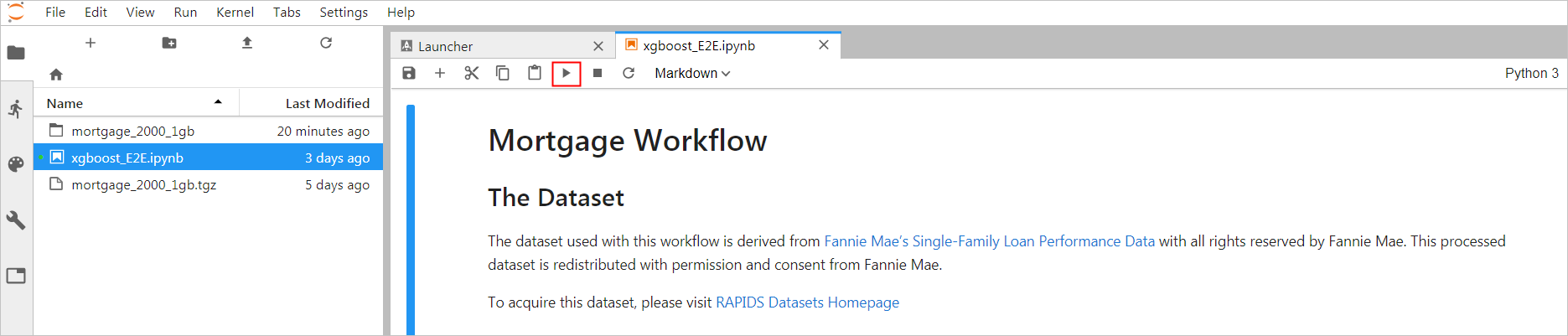This screenshot has height=336, width=1568.
Task: Interrupt the kernel with stop button
Action: click(x=598, y=73)
